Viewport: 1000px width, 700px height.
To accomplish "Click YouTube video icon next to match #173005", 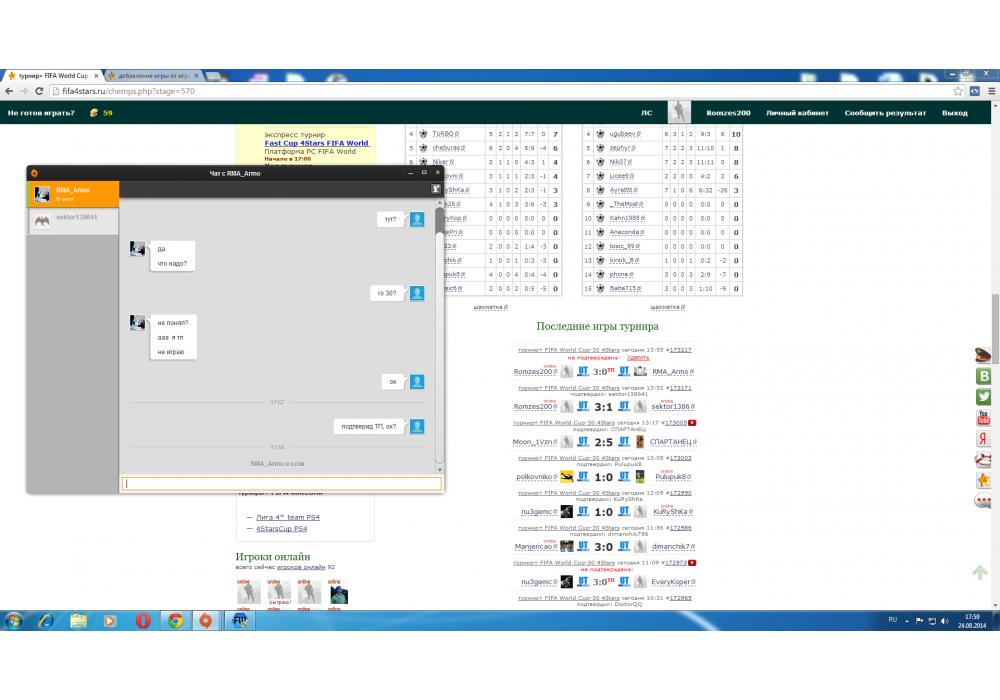I will (x=693, y=423).
